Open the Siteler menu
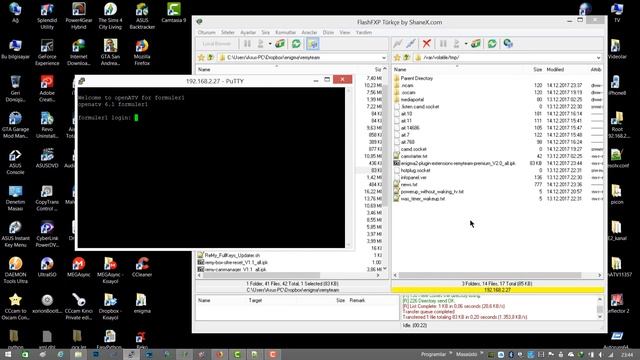This screenshot has height=360, width=640. (228, 32)
